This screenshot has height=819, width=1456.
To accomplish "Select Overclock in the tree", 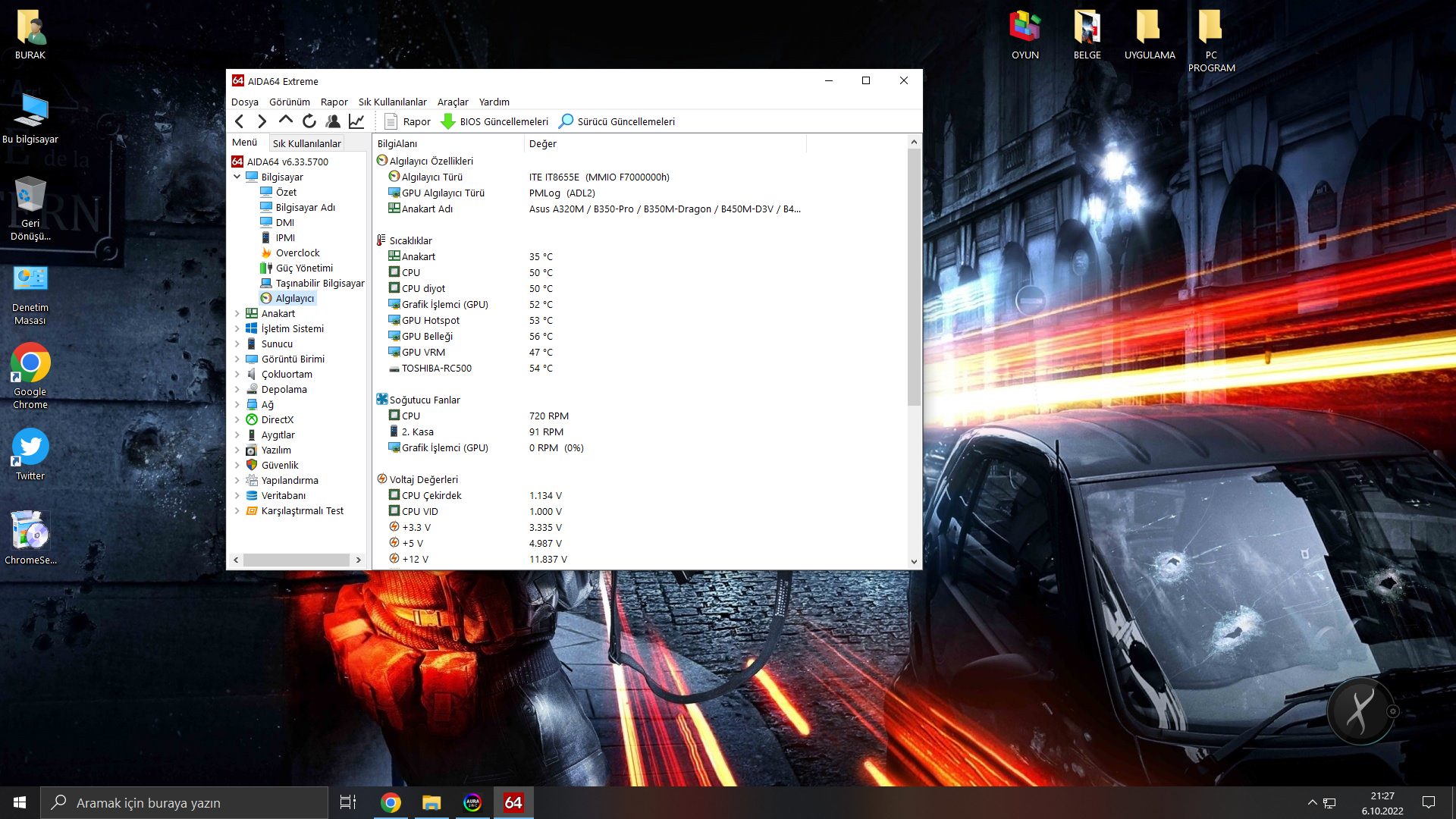I will click(297, 253).
